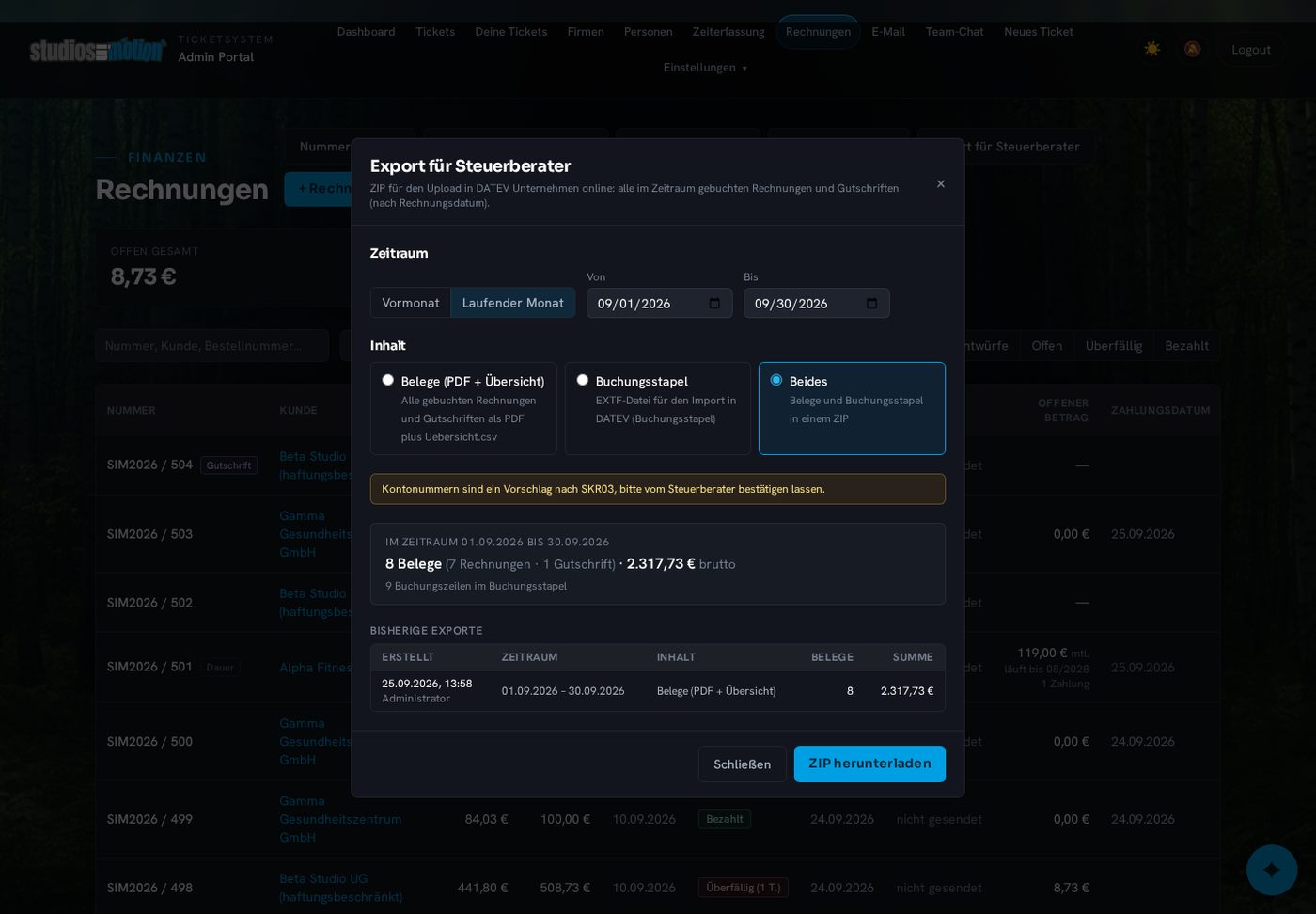Switch to Vormonat period
This screenshot has width=1316, height=914.
(411, 303)
